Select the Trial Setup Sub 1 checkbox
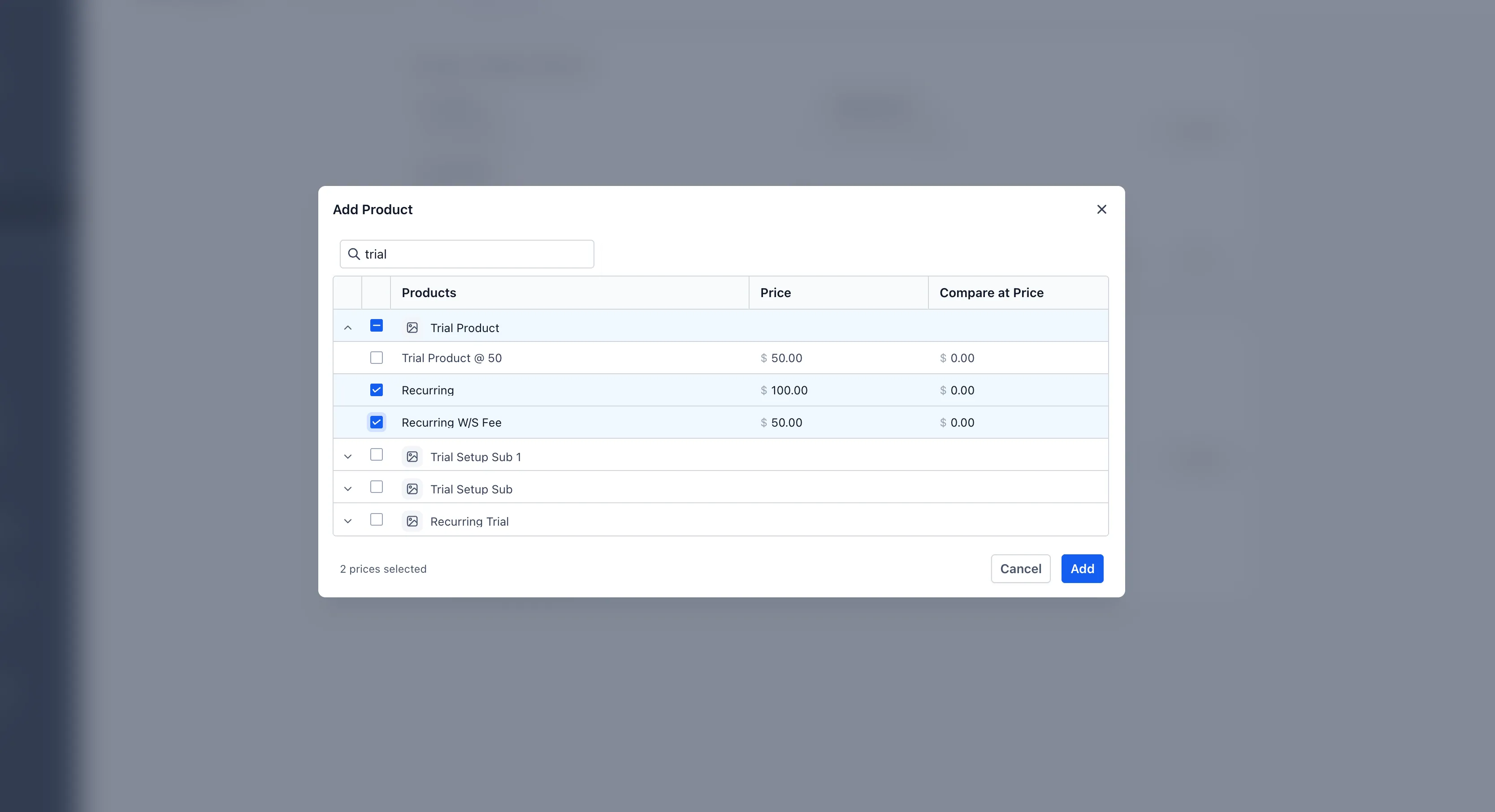 (376, 455)
